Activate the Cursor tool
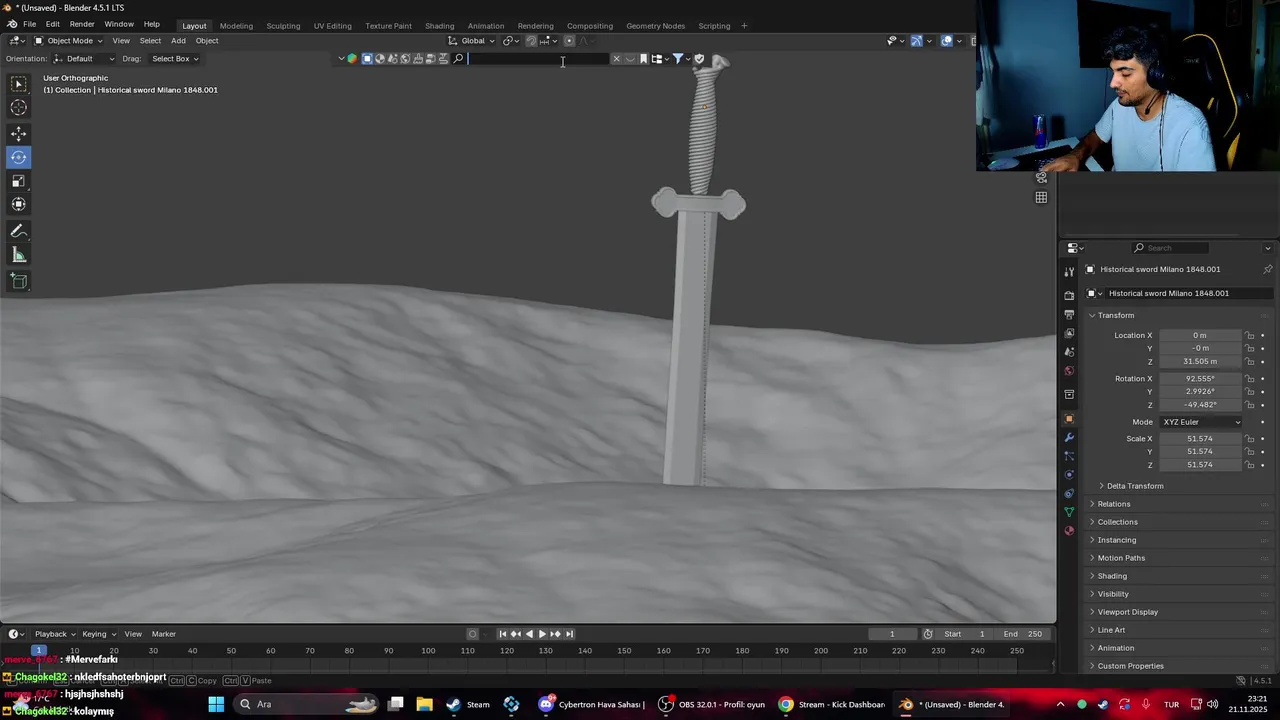1280x720 pixels. click(x=18, y=108)
